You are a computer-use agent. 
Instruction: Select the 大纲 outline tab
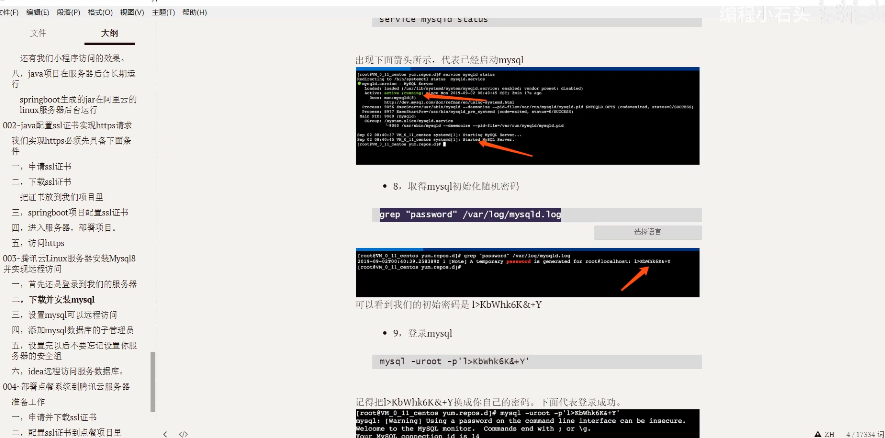[x=109, y=33]
